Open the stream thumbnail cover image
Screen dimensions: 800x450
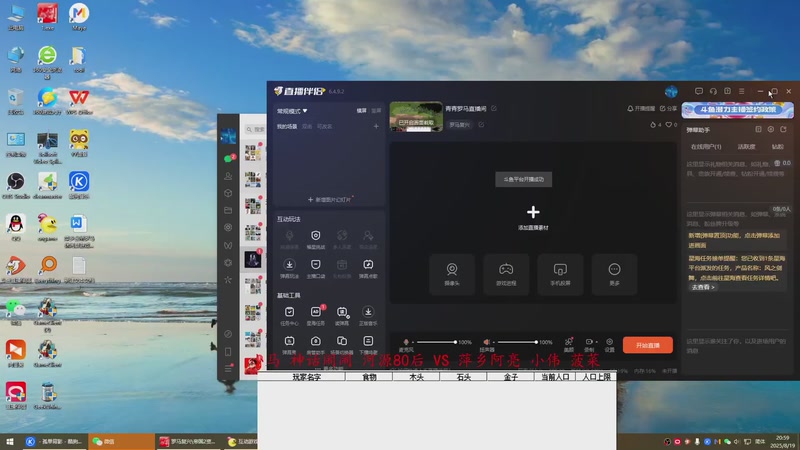[x=416, y=117]
